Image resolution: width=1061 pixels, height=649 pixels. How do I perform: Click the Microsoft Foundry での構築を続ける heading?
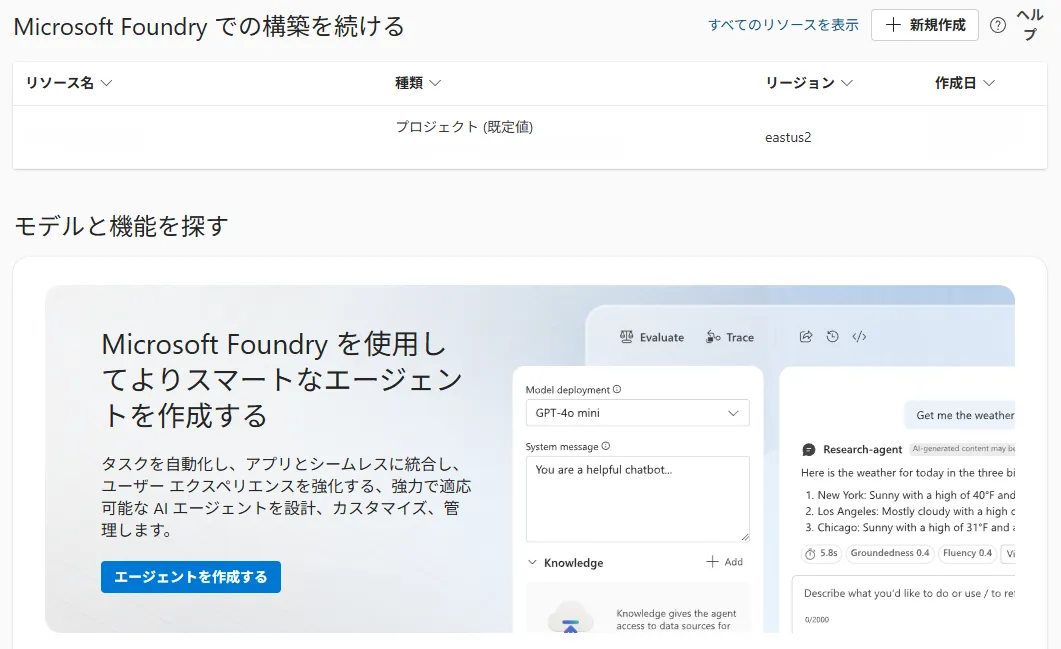coord(209,27)
